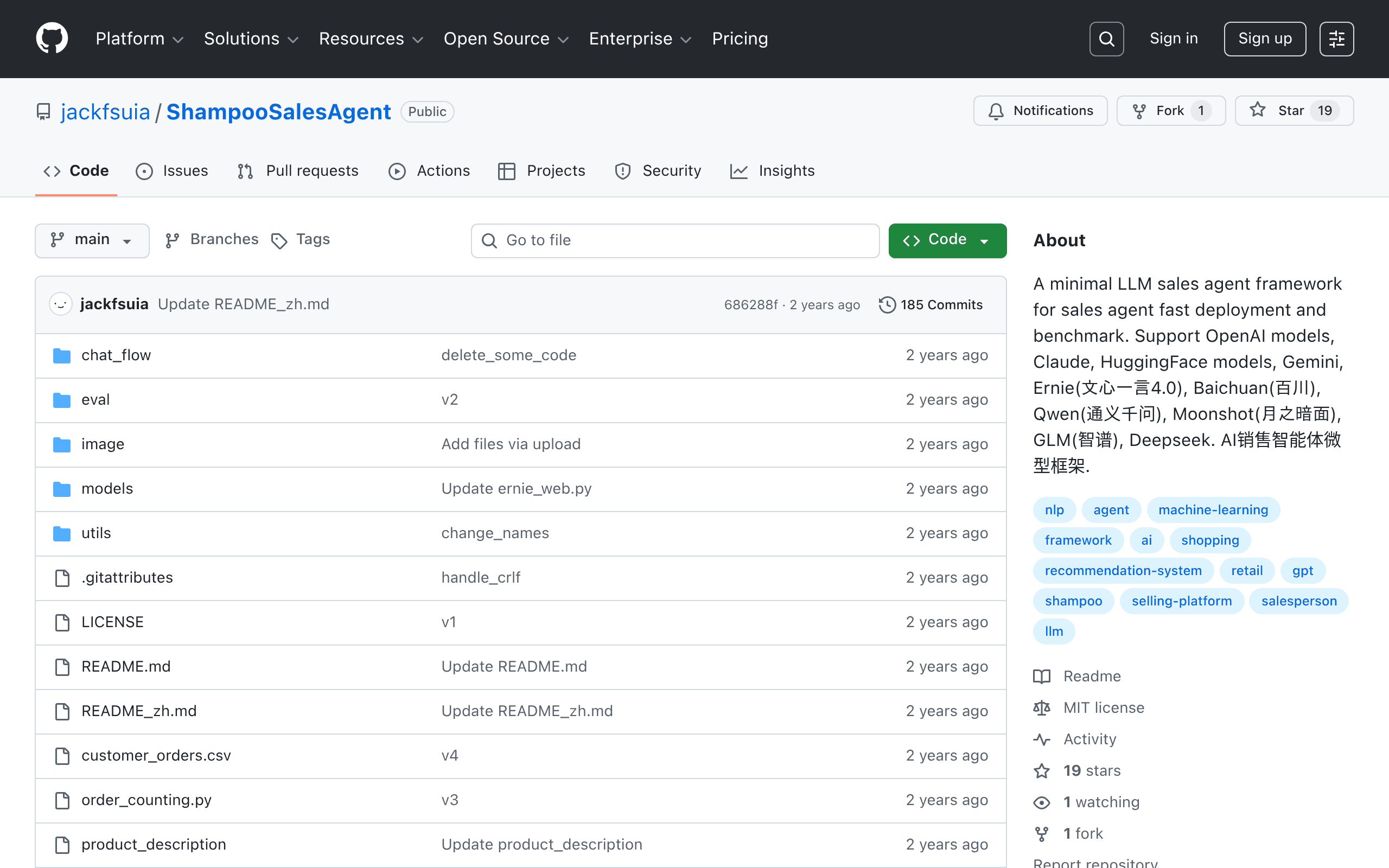Screen dimensions: 1389x868
Task: Click the watching eye icon
Action: 1042,802
